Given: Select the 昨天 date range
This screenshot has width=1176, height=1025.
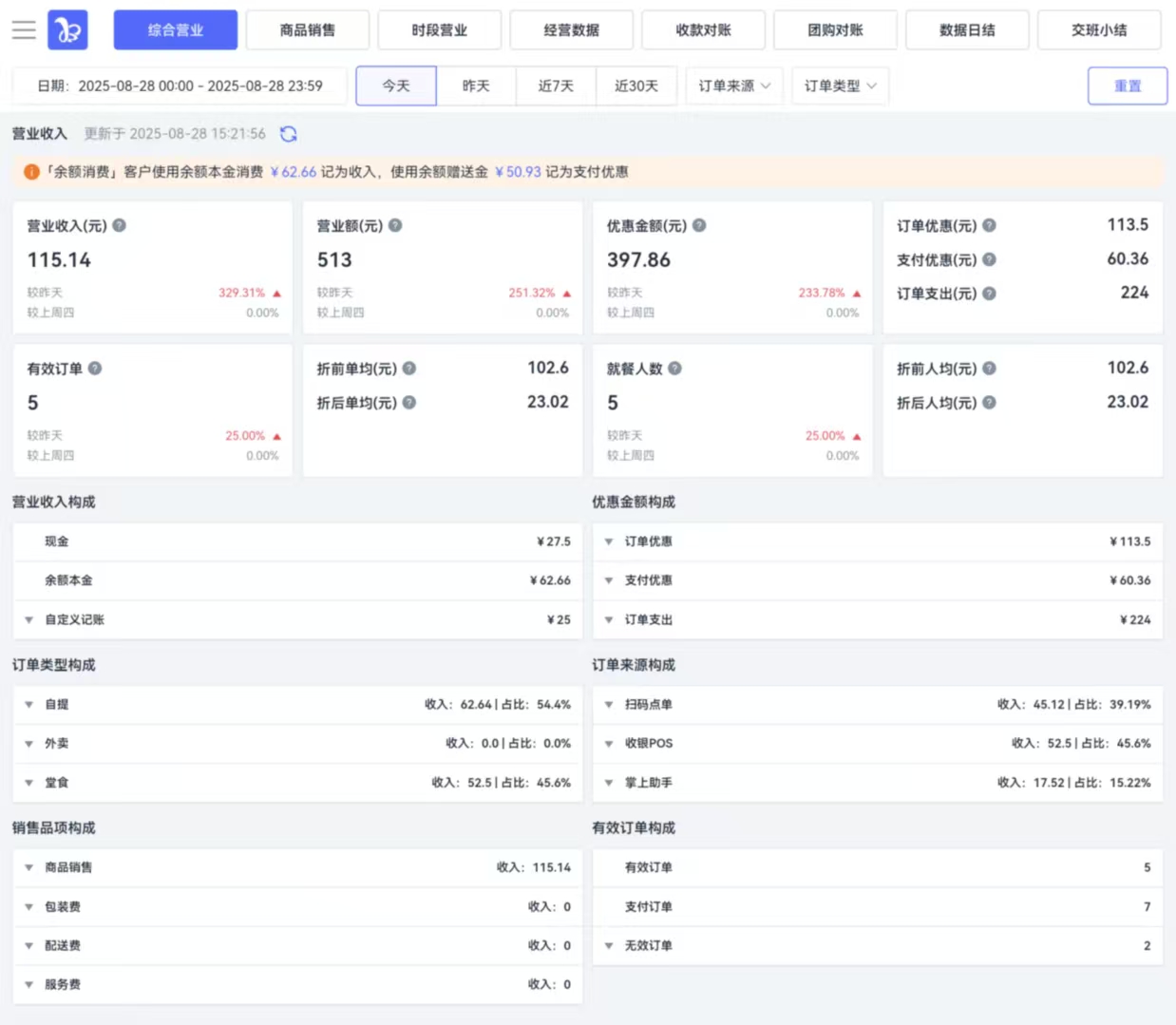Looking at the screenshot, I should [x=476, y=85].
